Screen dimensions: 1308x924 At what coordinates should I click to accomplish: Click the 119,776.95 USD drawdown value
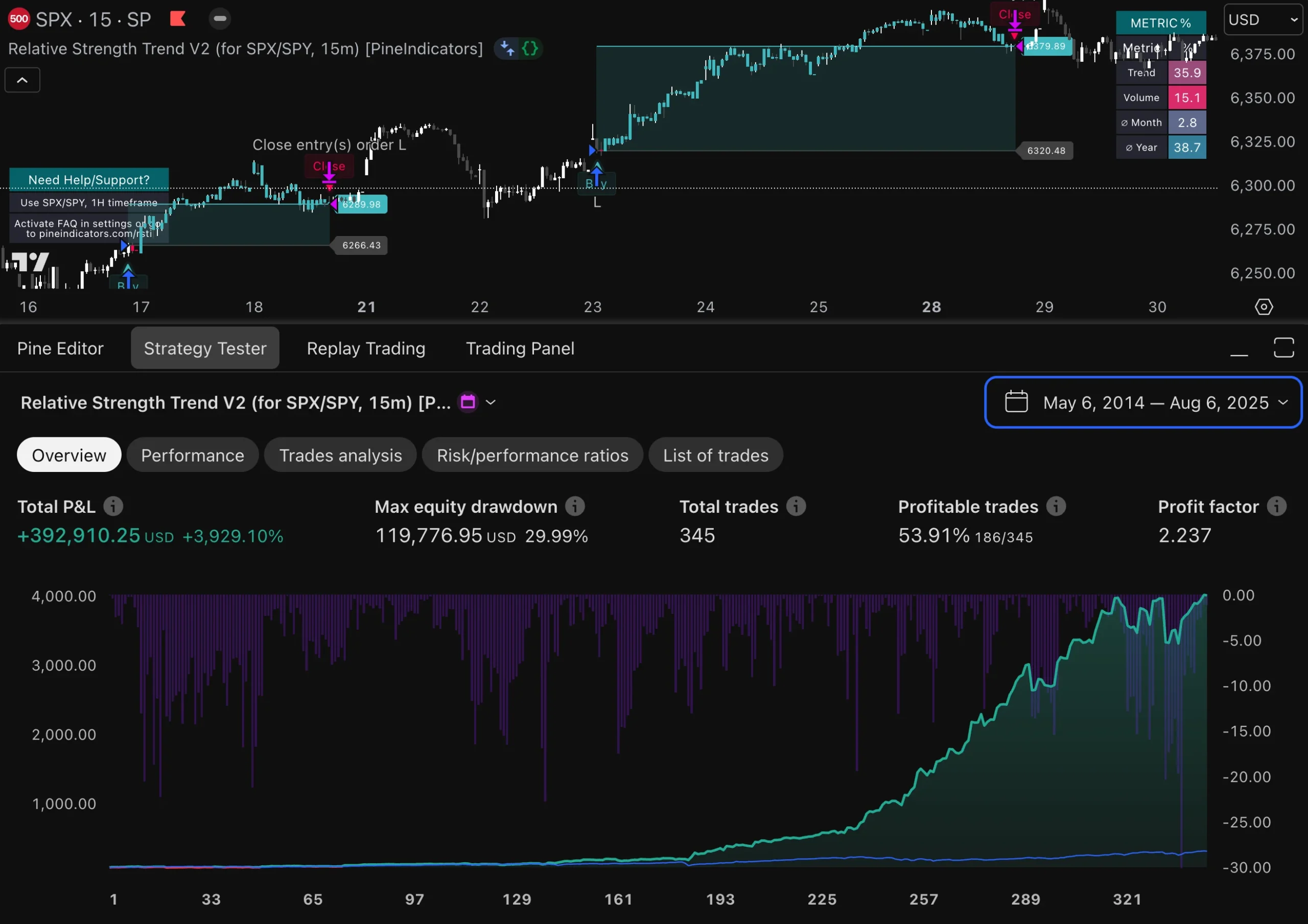click(x=446, y=535)
